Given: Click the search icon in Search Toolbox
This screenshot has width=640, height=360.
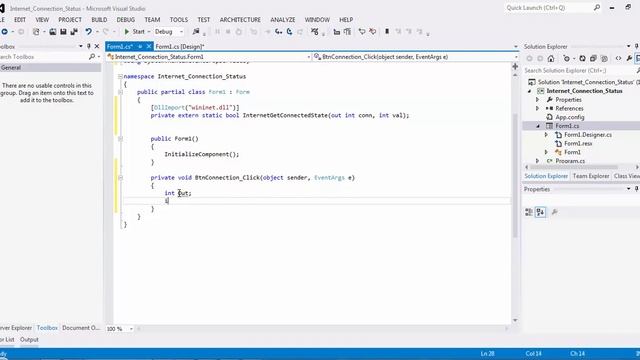Looking at the screenshot, I should [92, 57].
